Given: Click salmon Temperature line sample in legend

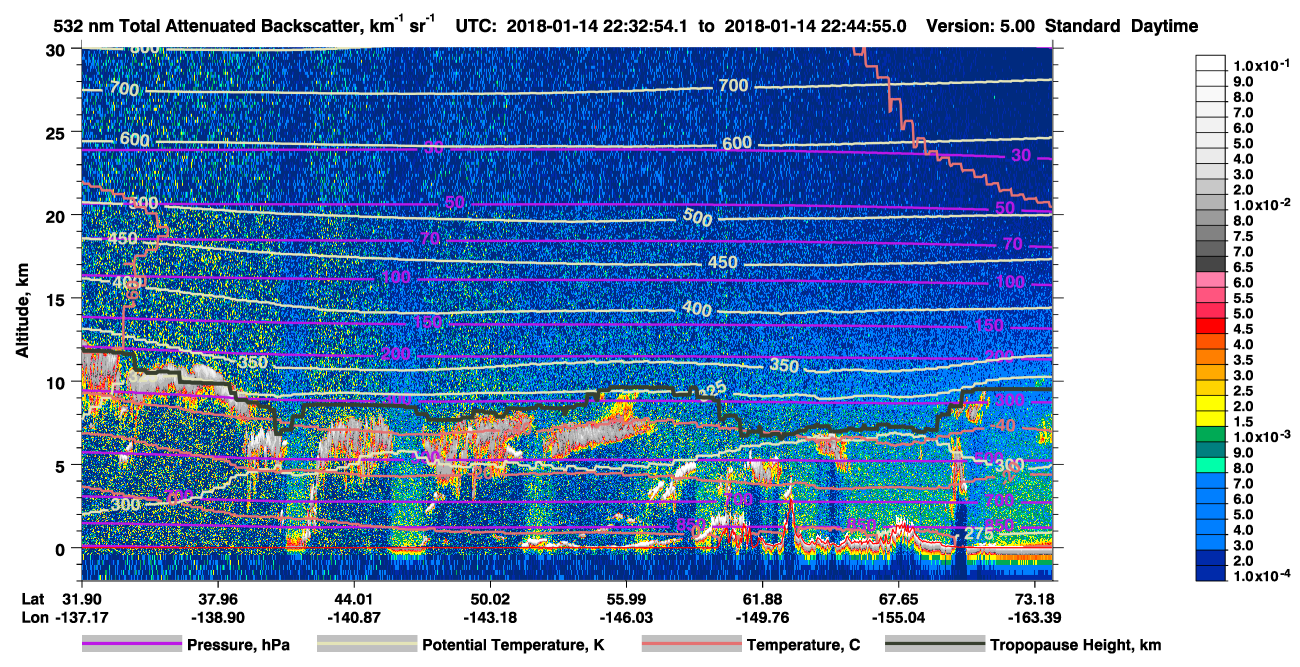Looking at the screenshot, I should point(690,645).
